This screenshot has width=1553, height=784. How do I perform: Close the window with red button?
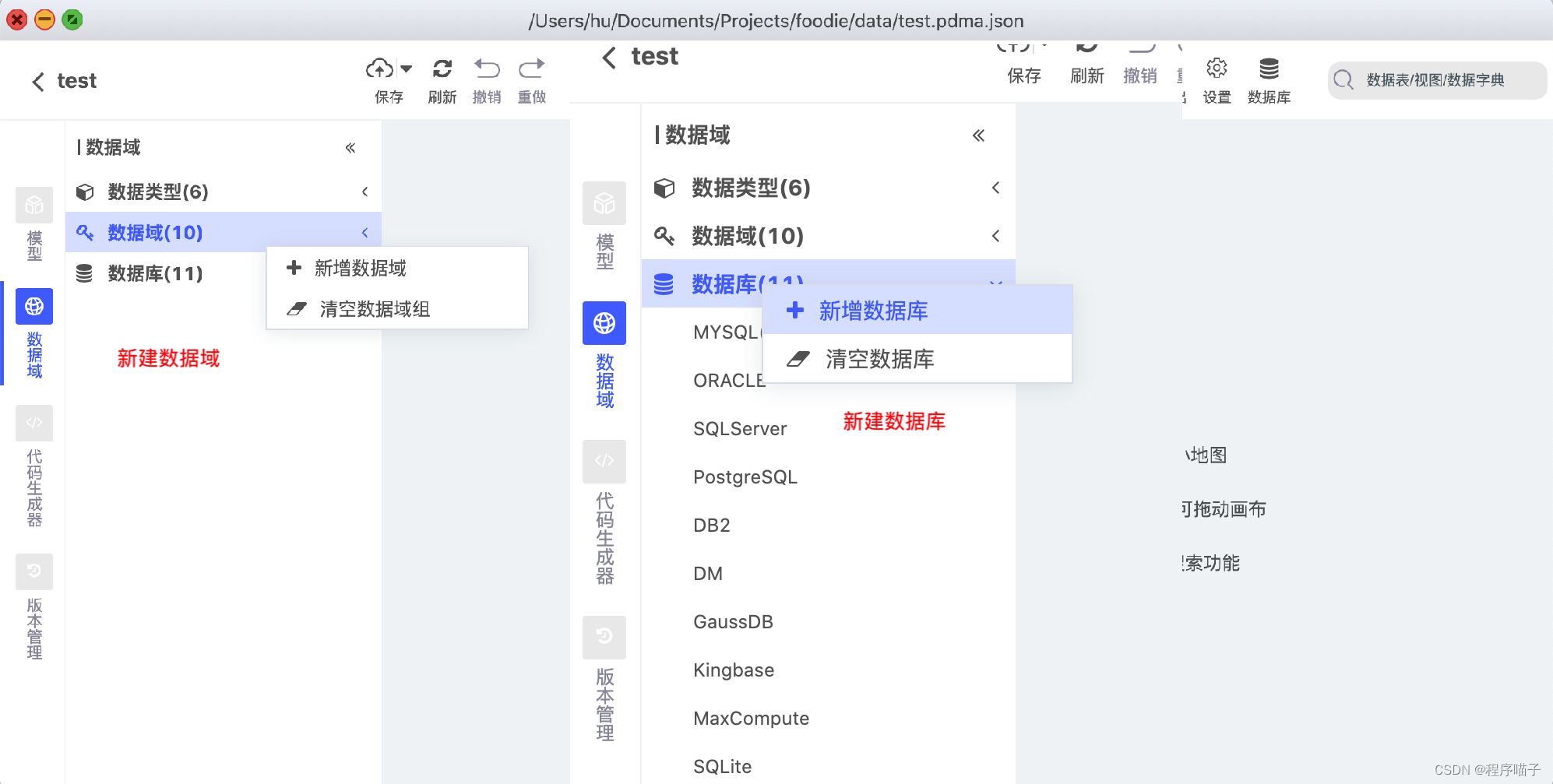(x=16, y=19)
